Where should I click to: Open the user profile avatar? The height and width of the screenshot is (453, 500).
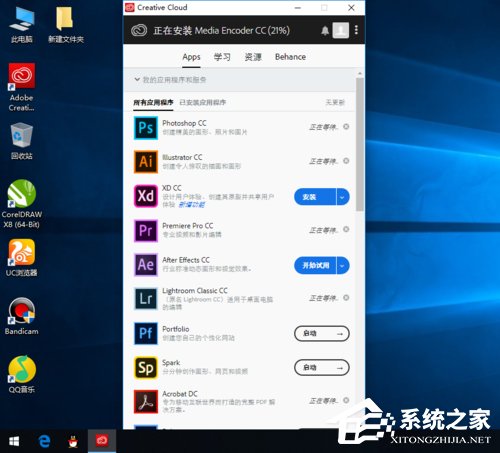pyautogui.click(x=341, y=30)
